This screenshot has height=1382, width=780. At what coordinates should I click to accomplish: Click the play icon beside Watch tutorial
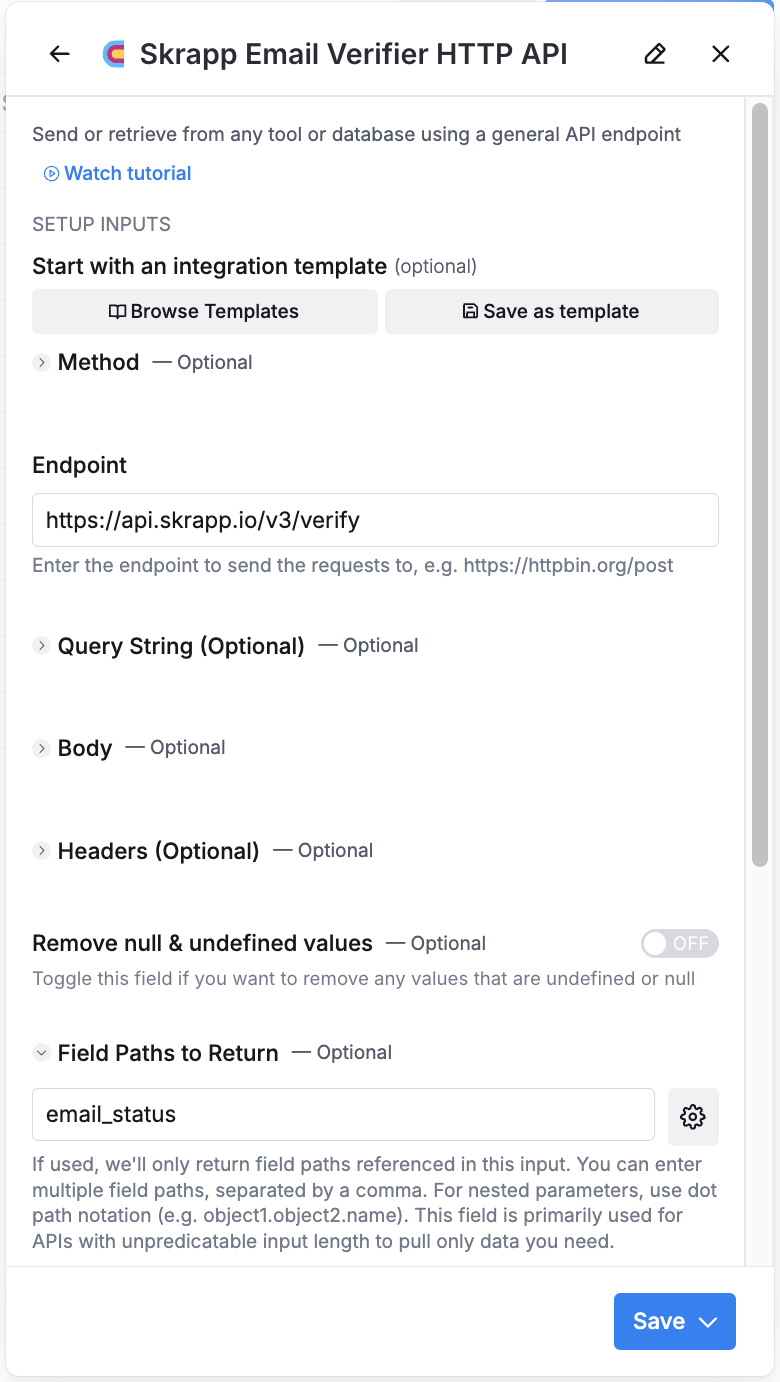[49, 173]
